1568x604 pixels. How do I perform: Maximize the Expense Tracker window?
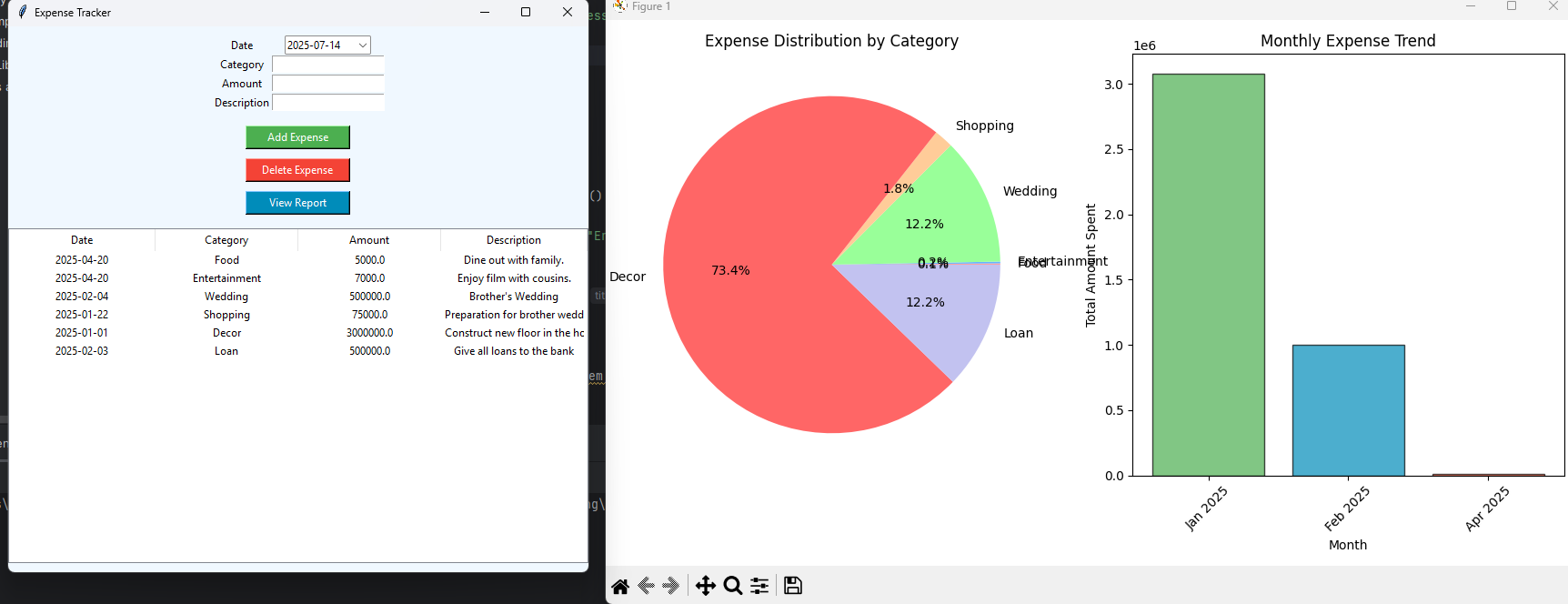[526, 12]
